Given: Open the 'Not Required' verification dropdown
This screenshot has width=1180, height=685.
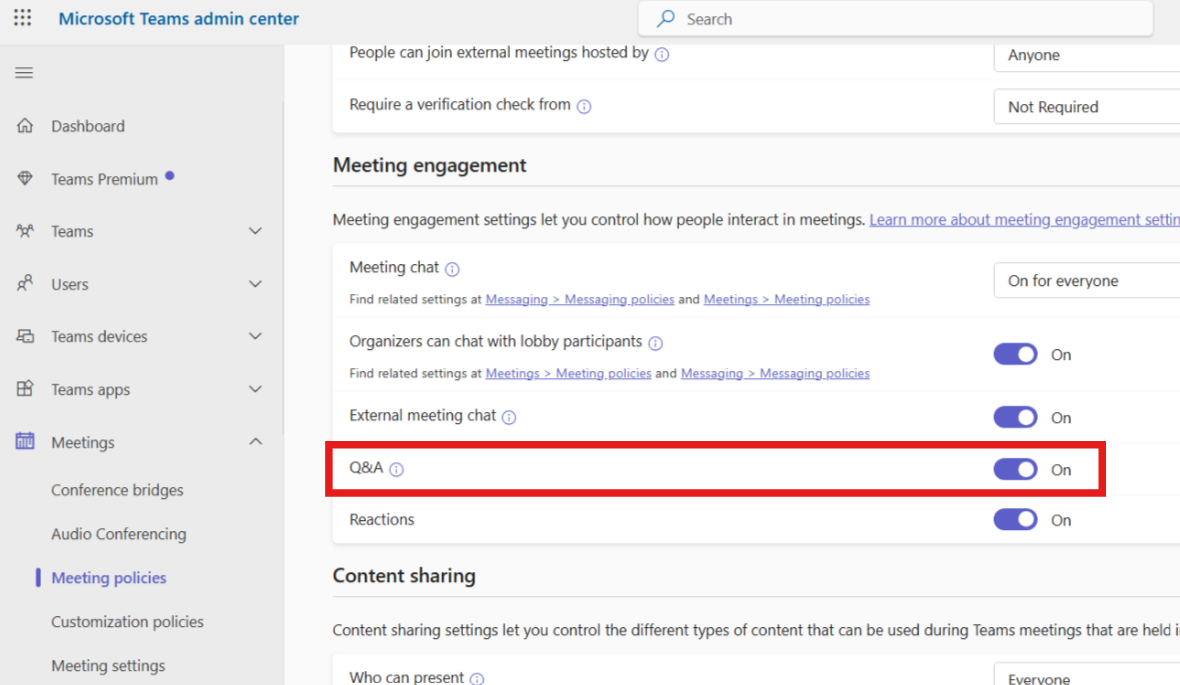Looking at the screenshot, I should pyautogui.click(x=1087, y=107).
